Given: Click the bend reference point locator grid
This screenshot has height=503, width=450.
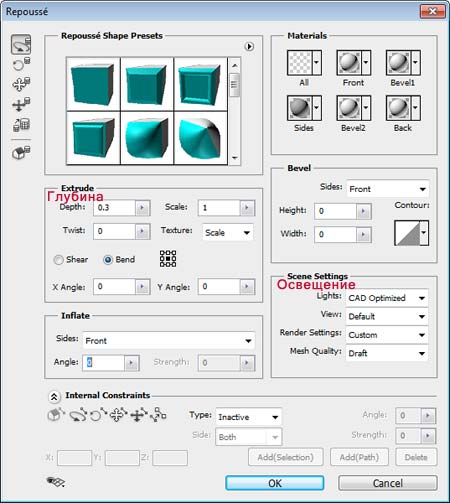Looking at the screenshot, I should tap(168, 259).
